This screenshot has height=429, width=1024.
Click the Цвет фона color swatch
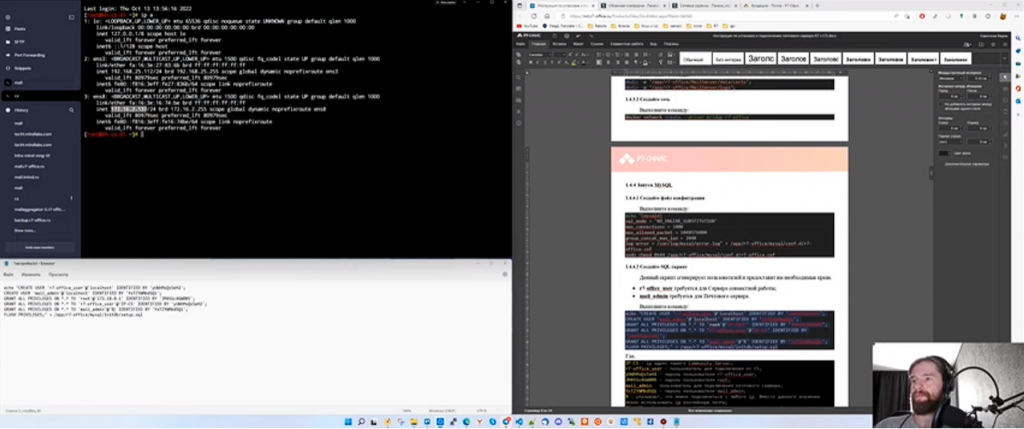[x=944, y=153]
